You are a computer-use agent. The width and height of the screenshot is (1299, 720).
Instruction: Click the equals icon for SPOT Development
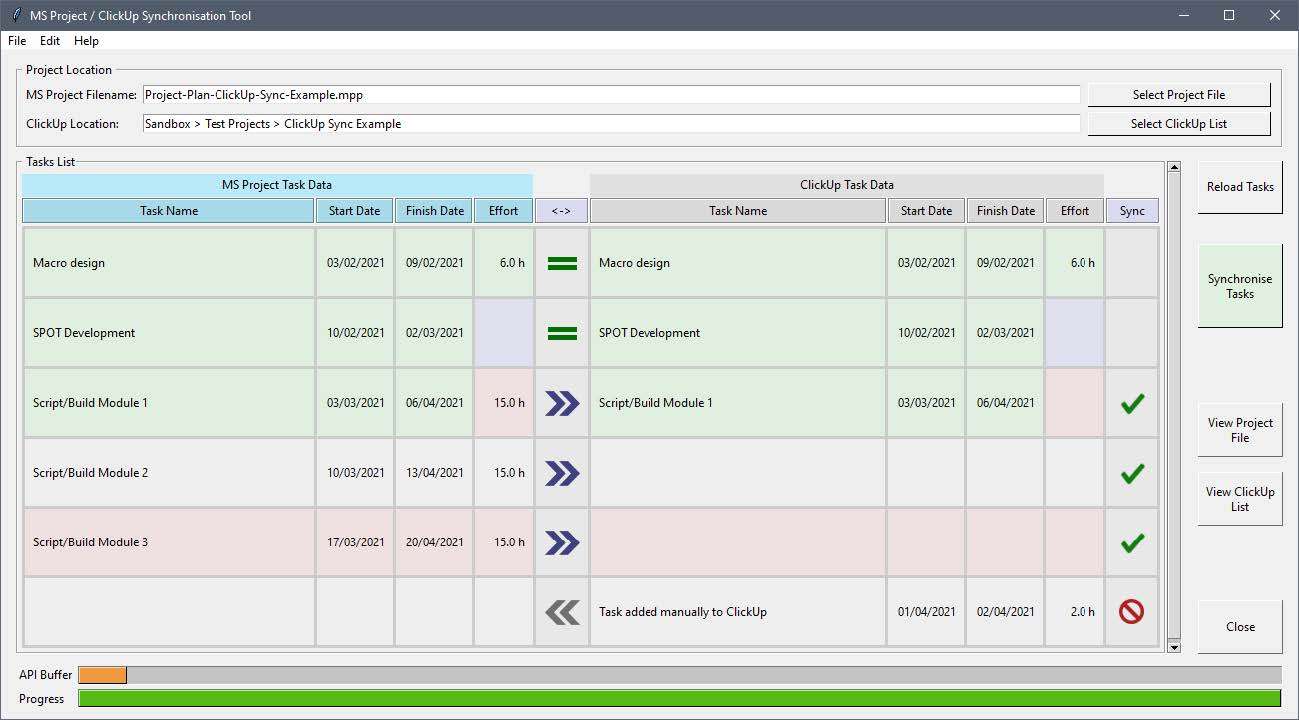click(562, 333)
